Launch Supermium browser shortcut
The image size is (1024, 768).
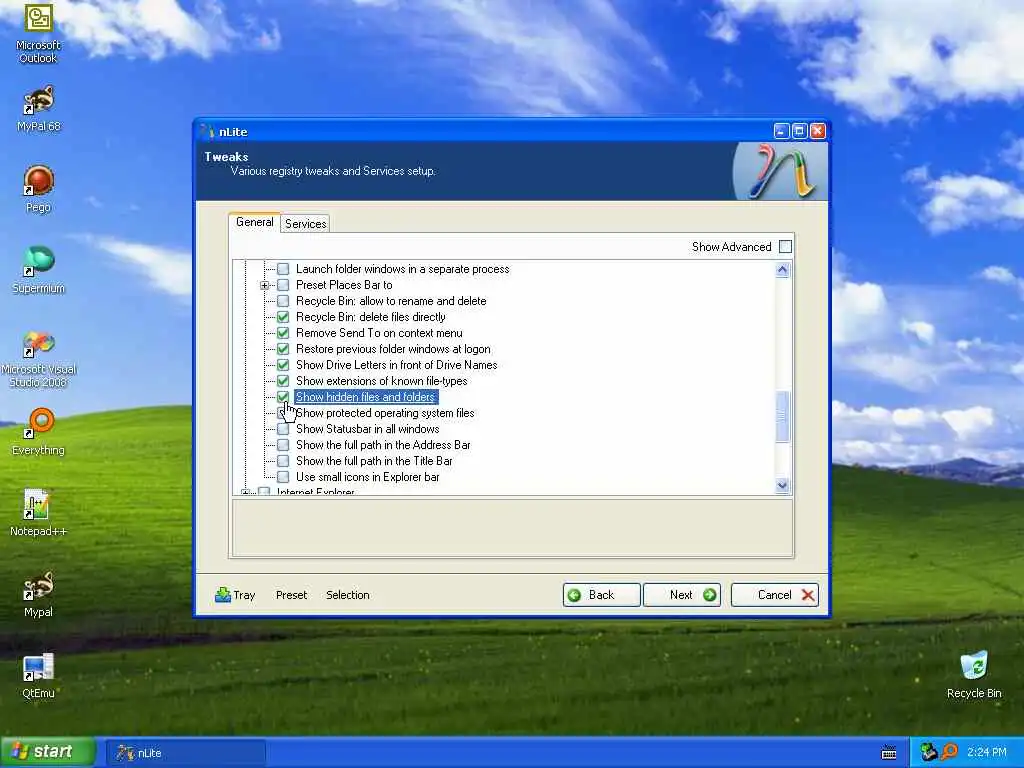[38, 270]
